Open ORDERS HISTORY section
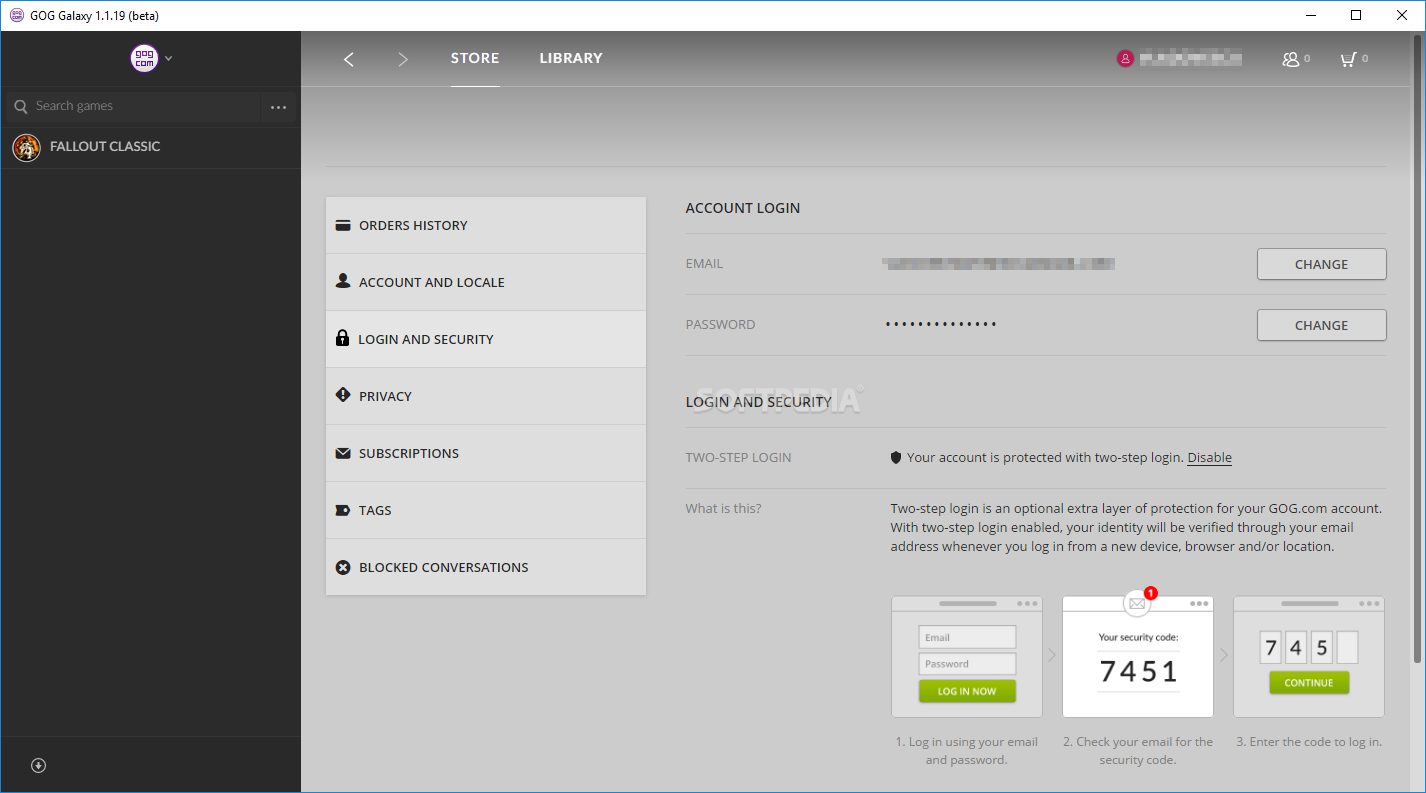The width and height of the screenshot is (1426, 793). (x=486, y=225)
